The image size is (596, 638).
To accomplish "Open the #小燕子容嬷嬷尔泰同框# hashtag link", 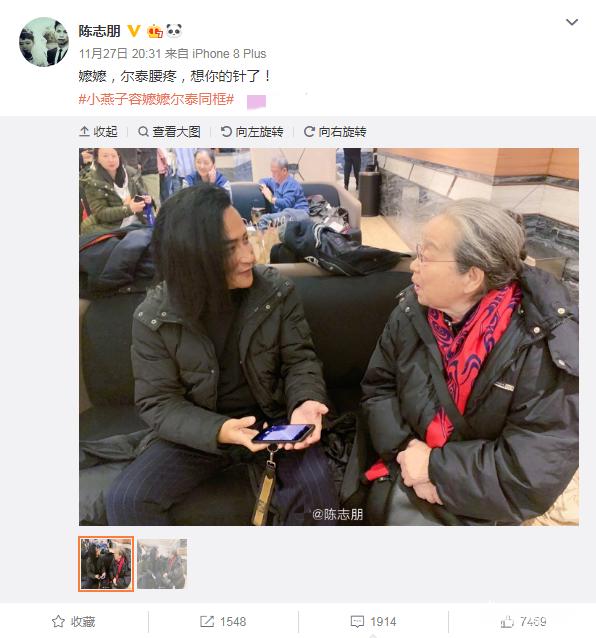I will [x=156, y=99].
